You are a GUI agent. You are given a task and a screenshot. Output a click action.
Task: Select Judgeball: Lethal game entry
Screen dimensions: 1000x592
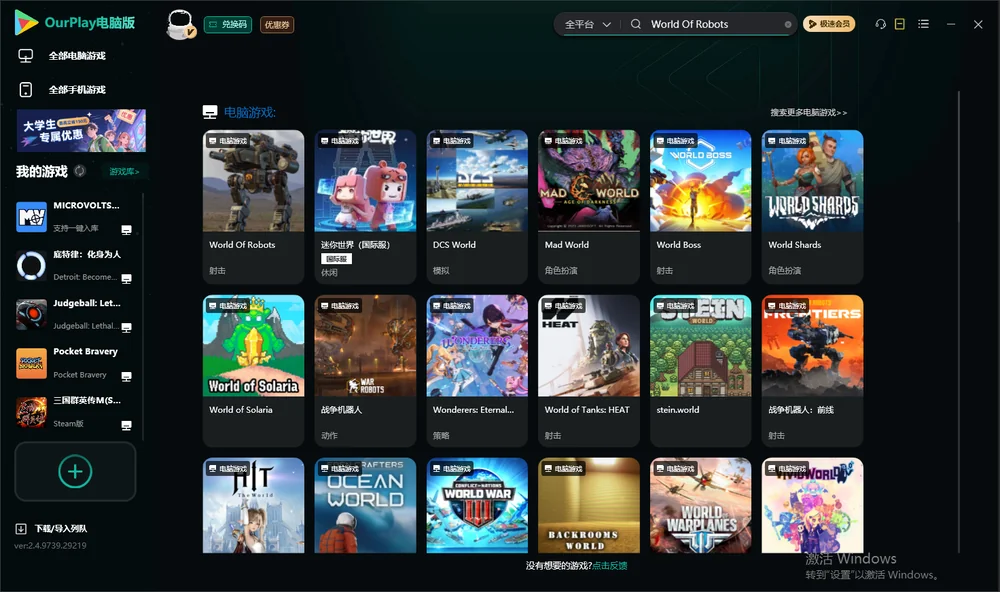(77, 314)
